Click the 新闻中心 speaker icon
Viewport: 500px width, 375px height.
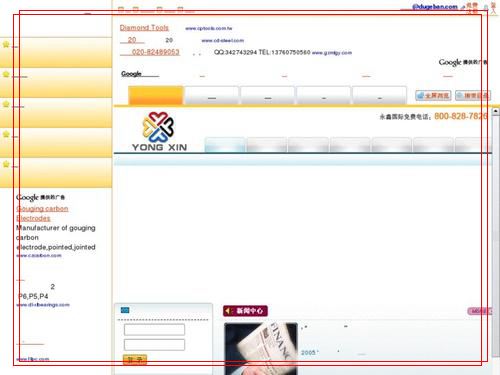pyautogui.click(x=228, y=311)
